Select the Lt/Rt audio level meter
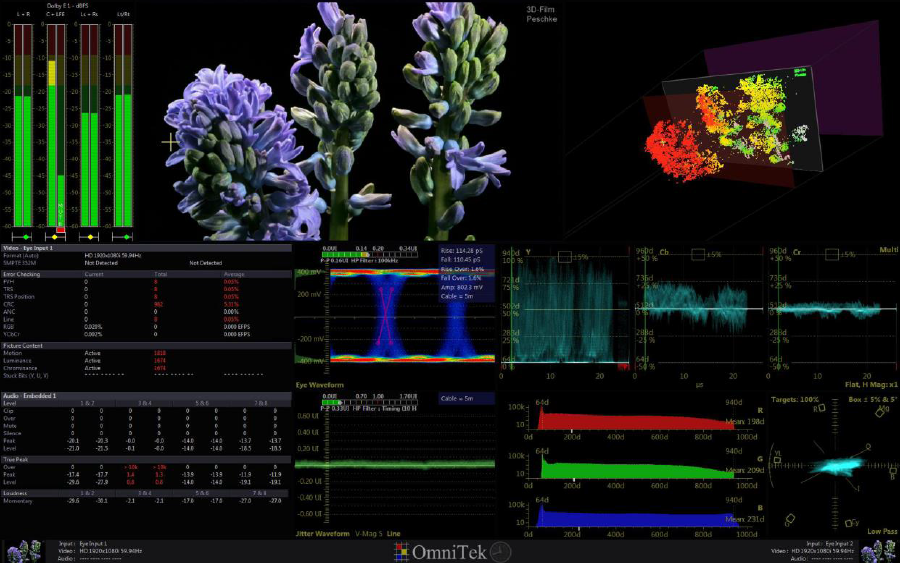This screenshot has width=900, height=563. [x=123, y=126]
